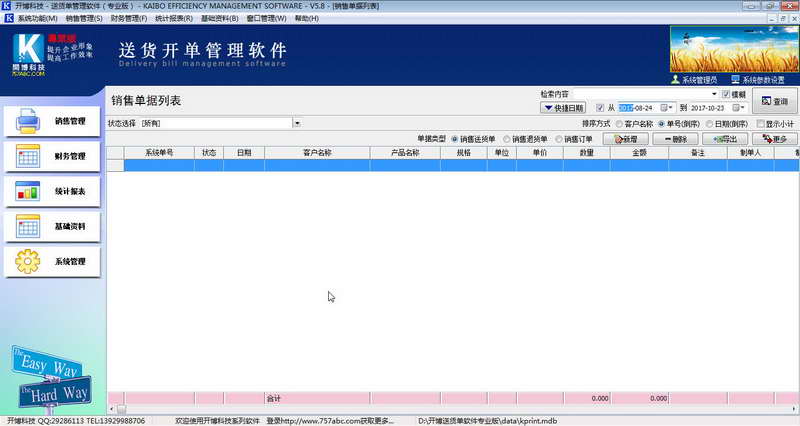Sort by 日期(倒序) radio option
Screen dimensions: 800x426
[x=709, y=124]
